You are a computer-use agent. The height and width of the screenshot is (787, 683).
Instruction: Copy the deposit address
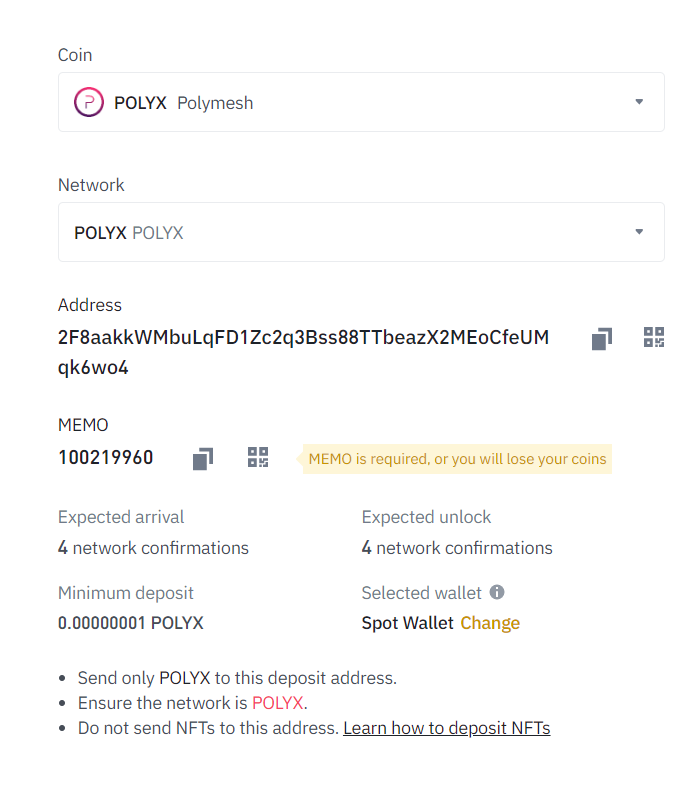coord(602,338)
